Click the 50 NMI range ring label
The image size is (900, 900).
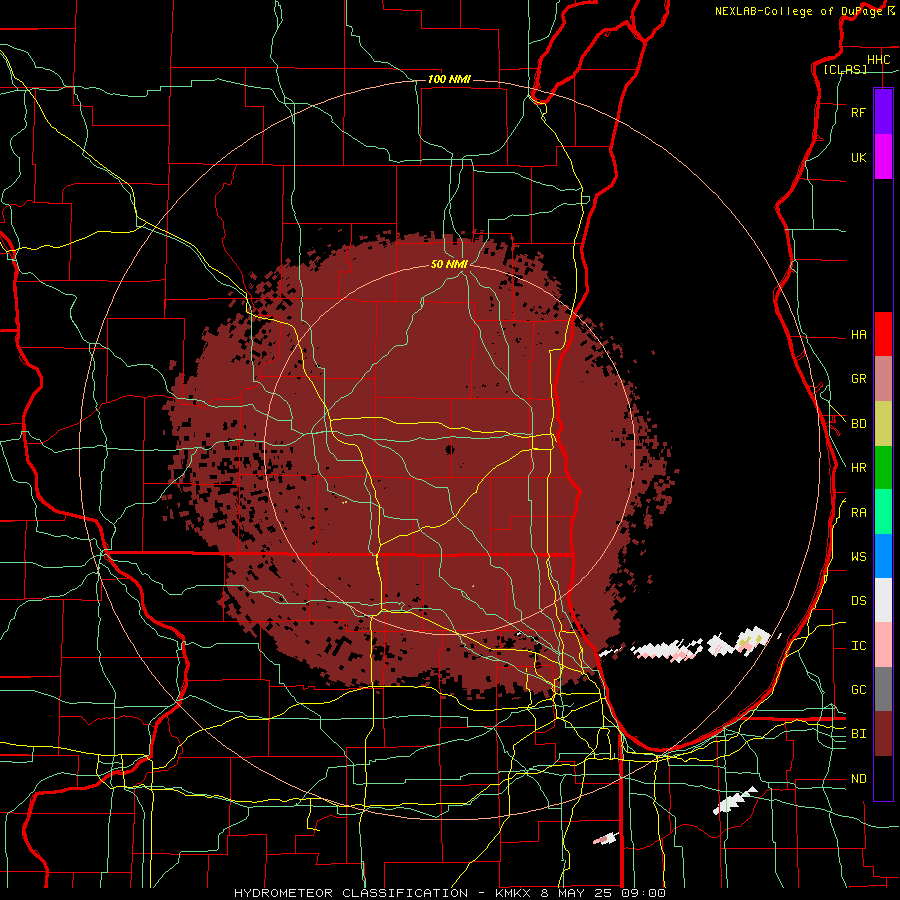click(x=449, y=264)
